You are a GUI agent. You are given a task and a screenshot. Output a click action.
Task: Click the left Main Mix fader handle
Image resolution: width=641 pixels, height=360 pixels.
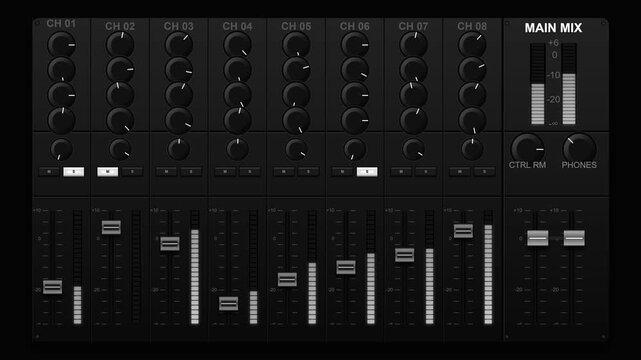538,238
